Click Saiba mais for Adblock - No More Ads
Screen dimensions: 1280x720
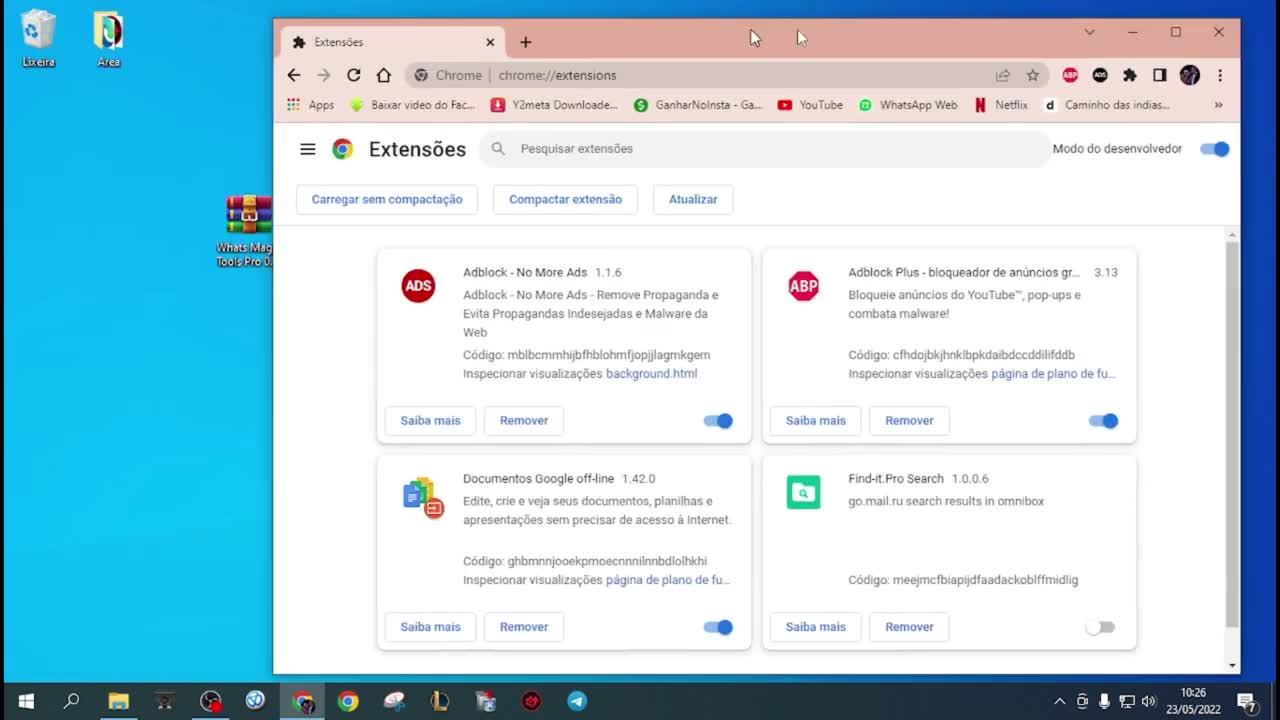[430, 421]
